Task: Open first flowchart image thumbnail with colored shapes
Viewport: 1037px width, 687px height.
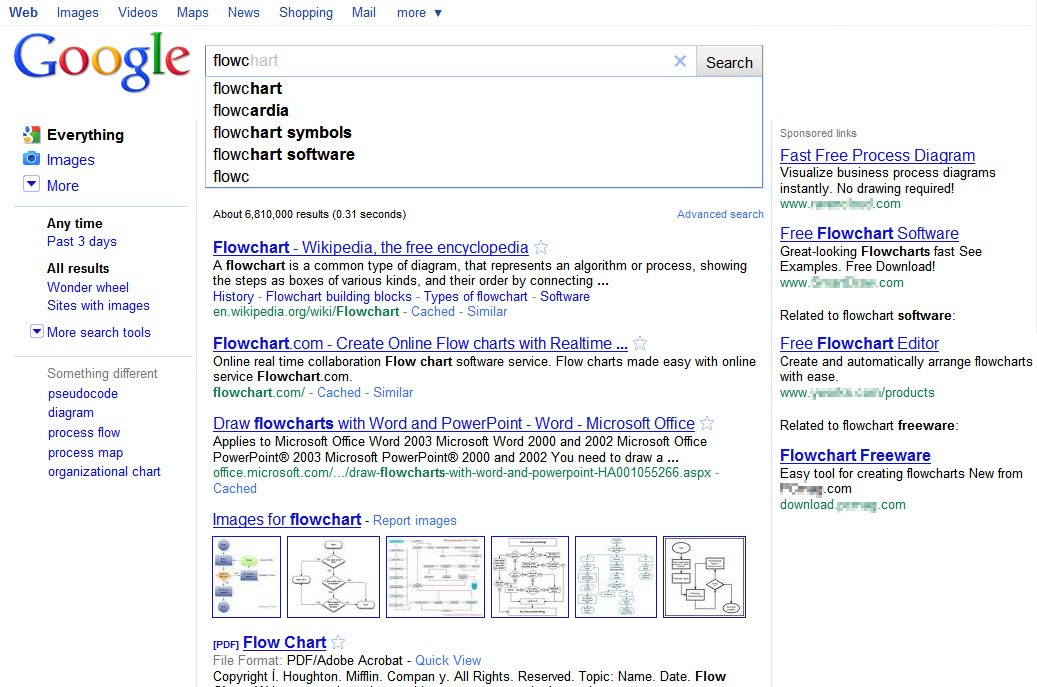Action: (x=246, y=577)
